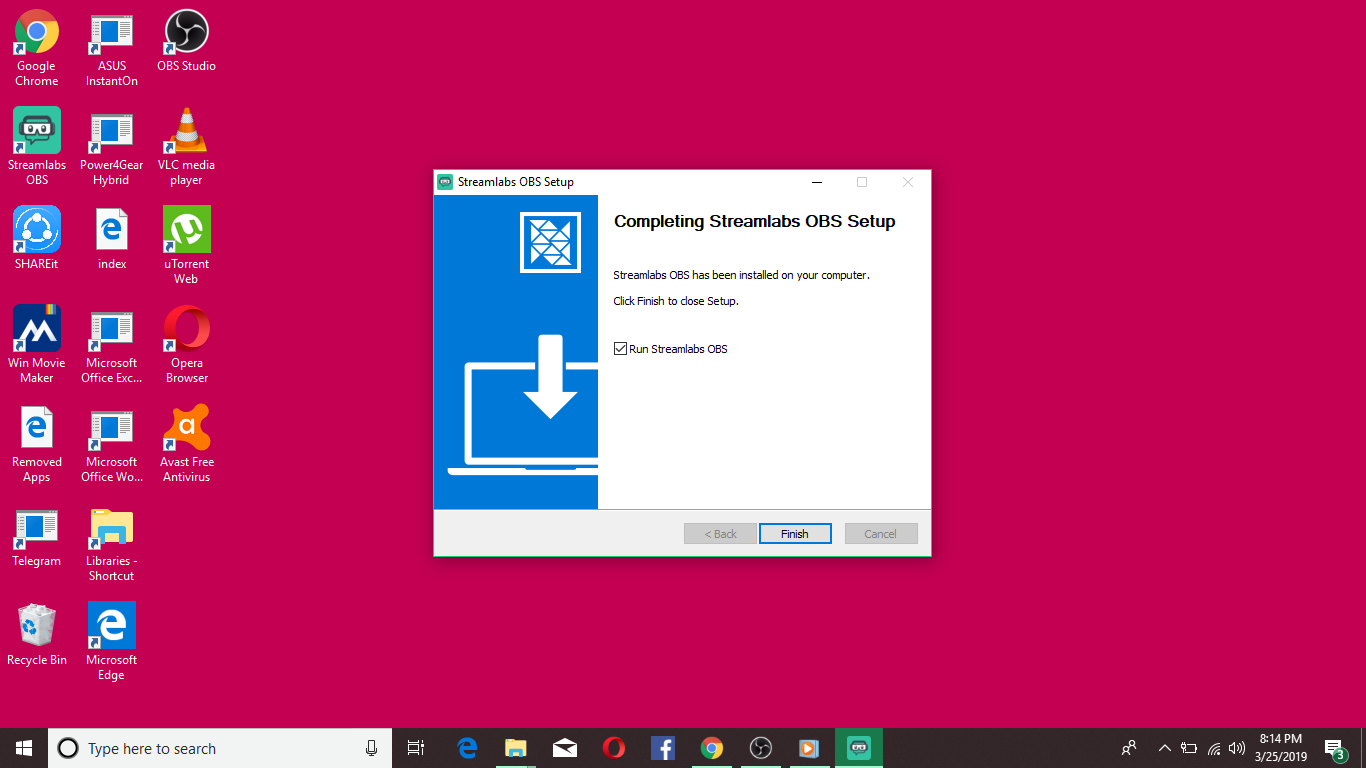Viewport: 1366px width, 768px height.
Task: Open Task View from the taskbar
Action: [x=416, y=748]
